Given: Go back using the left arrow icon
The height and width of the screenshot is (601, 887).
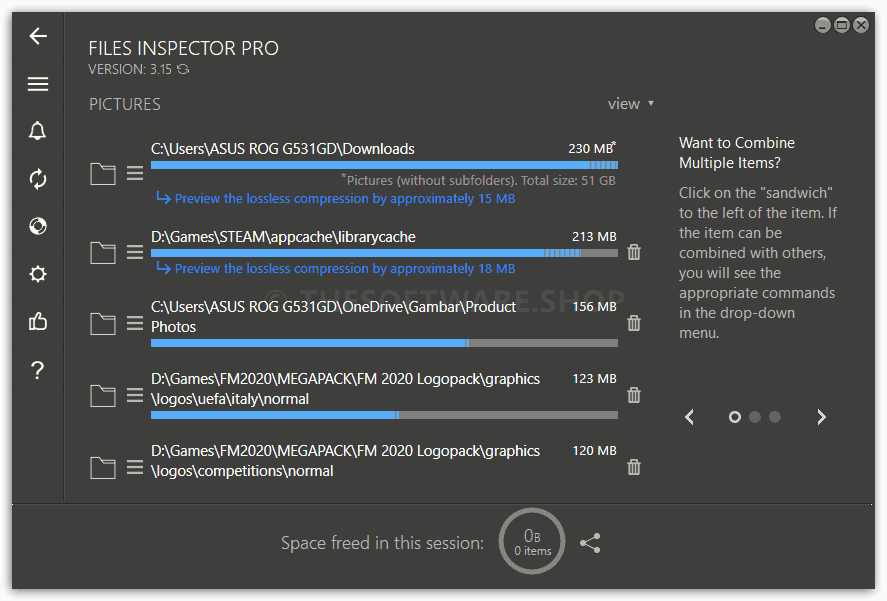Looking at the screenshot, I should tap(38, 36).
